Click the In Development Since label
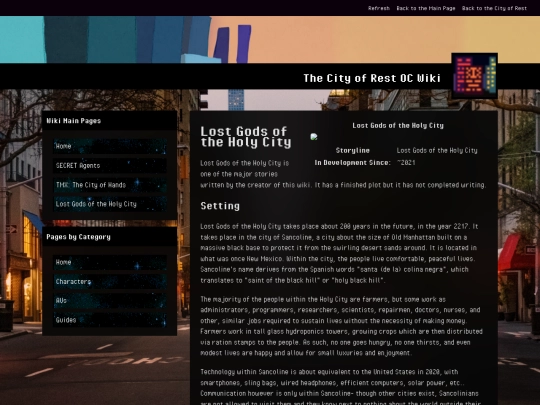The image size is (540, 405). coord(353,163)
